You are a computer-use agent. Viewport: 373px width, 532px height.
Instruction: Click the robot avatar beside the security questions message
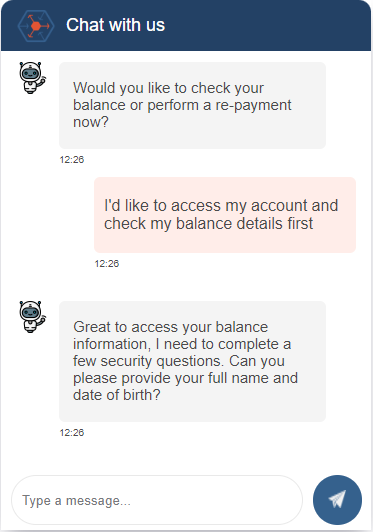pyautogui.click(x=32, y=317)
